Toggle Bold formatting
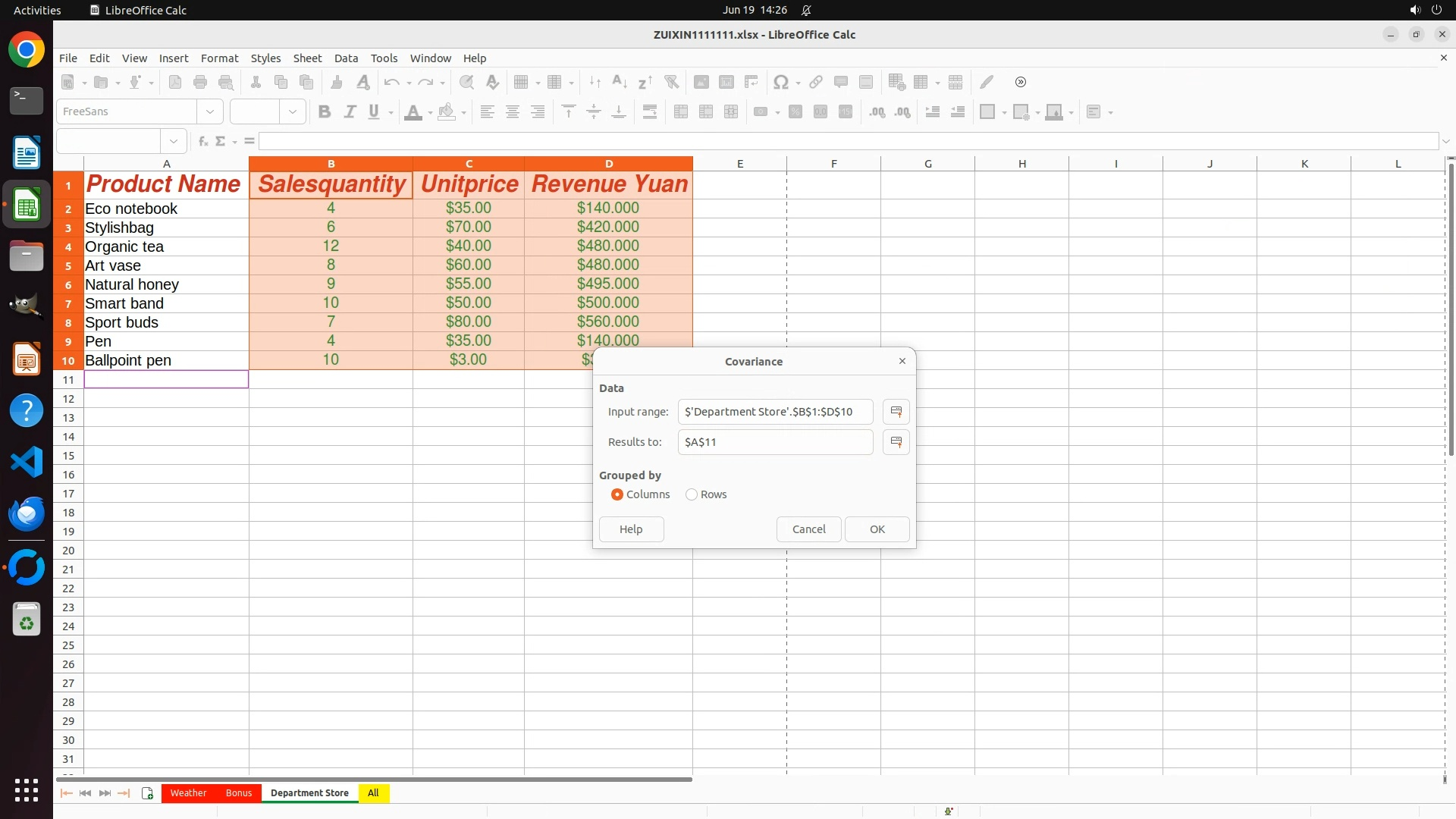The image size is (1456, 819). pyautogui.click(x=325, y=112)
